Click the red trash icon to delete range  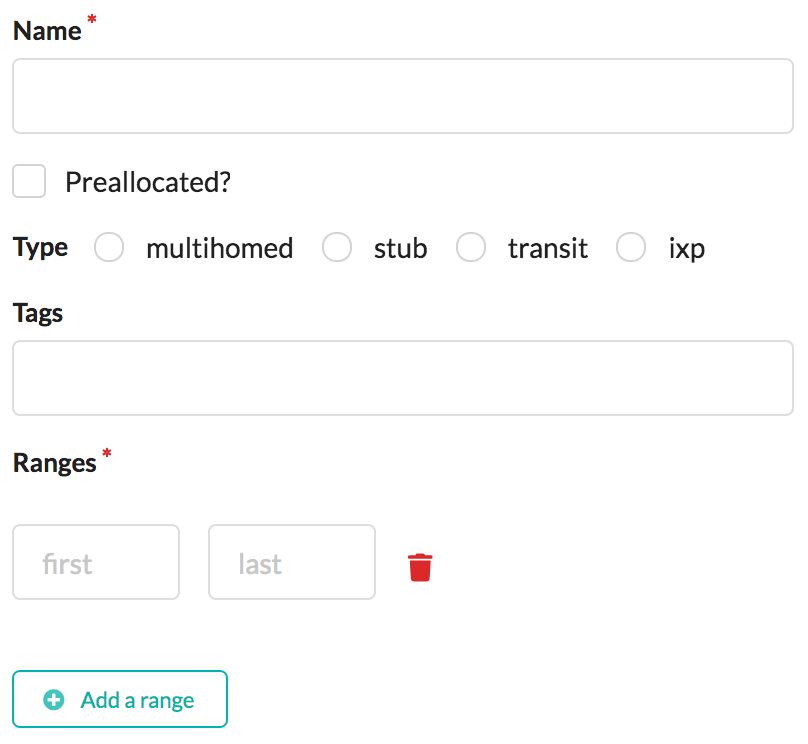tap(420, 566)
